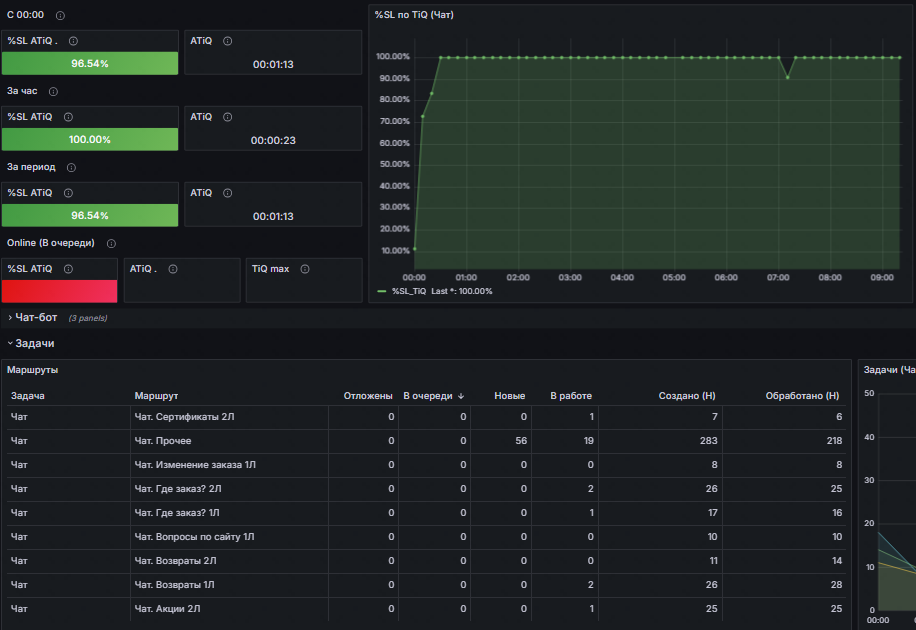Open the %SL по TiQ (Чат) panel title menu

[415, 14]
